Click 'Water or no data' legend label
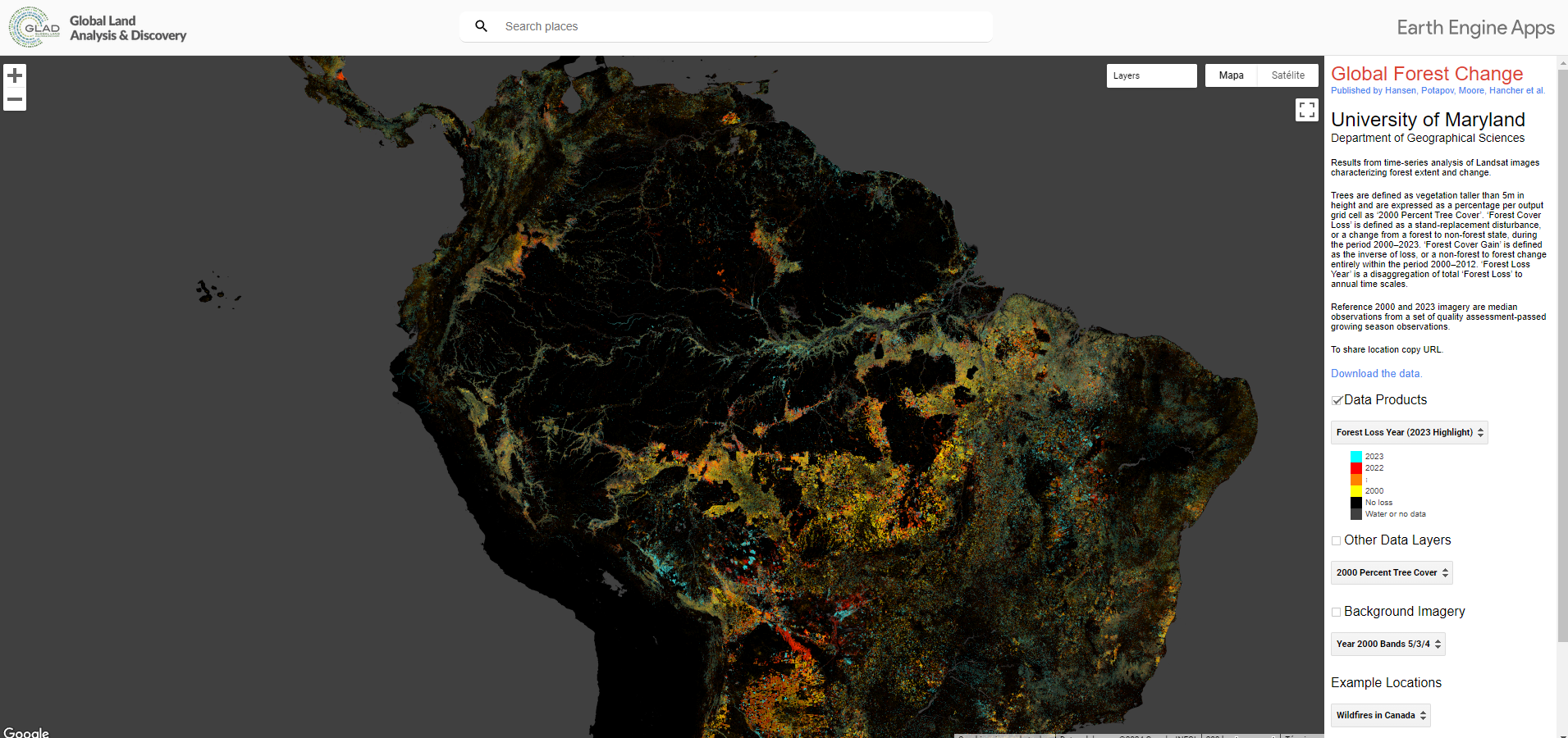 (1395, 514)
